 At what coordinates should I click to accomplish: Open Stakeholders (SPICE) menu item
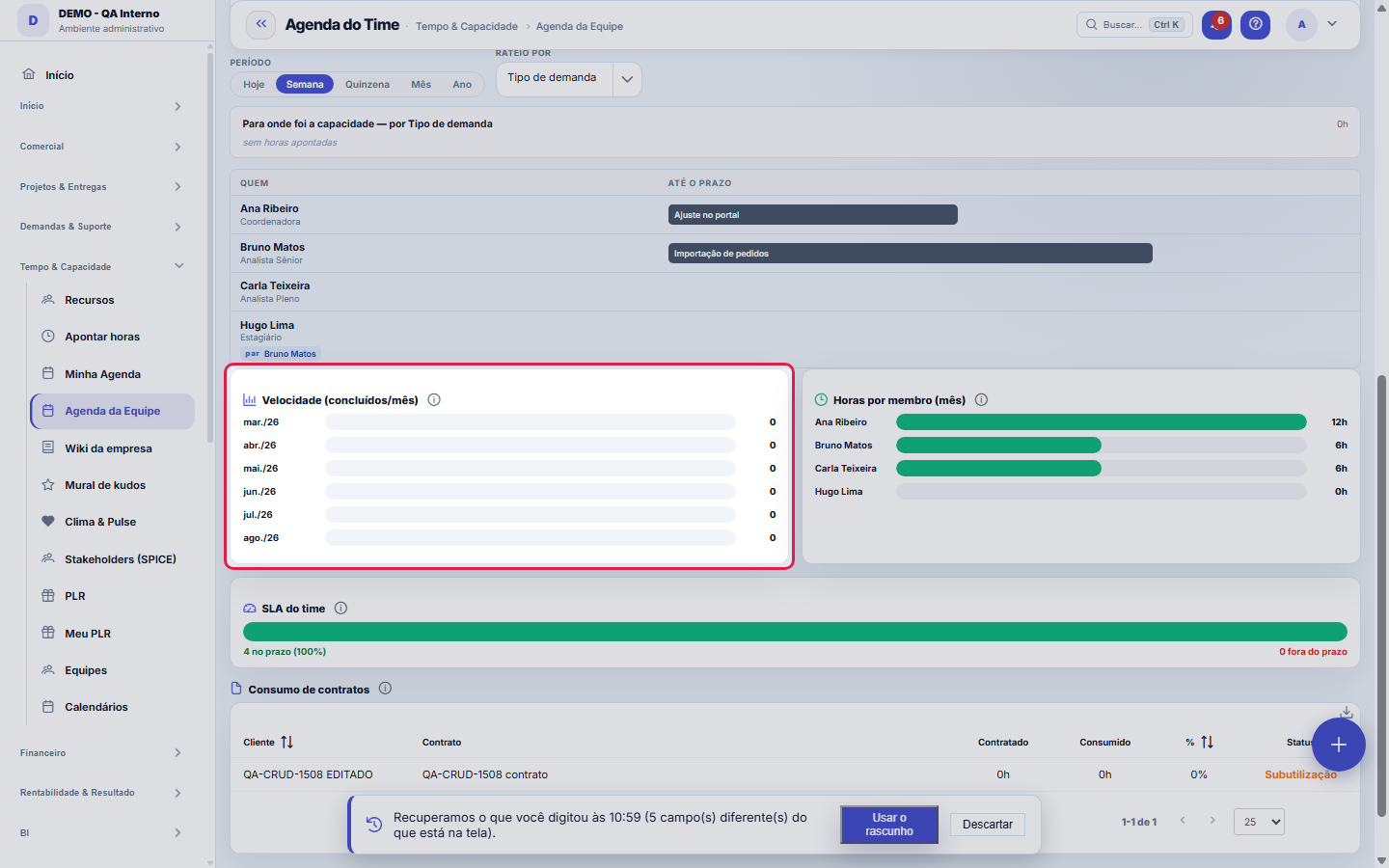(112, 559)
